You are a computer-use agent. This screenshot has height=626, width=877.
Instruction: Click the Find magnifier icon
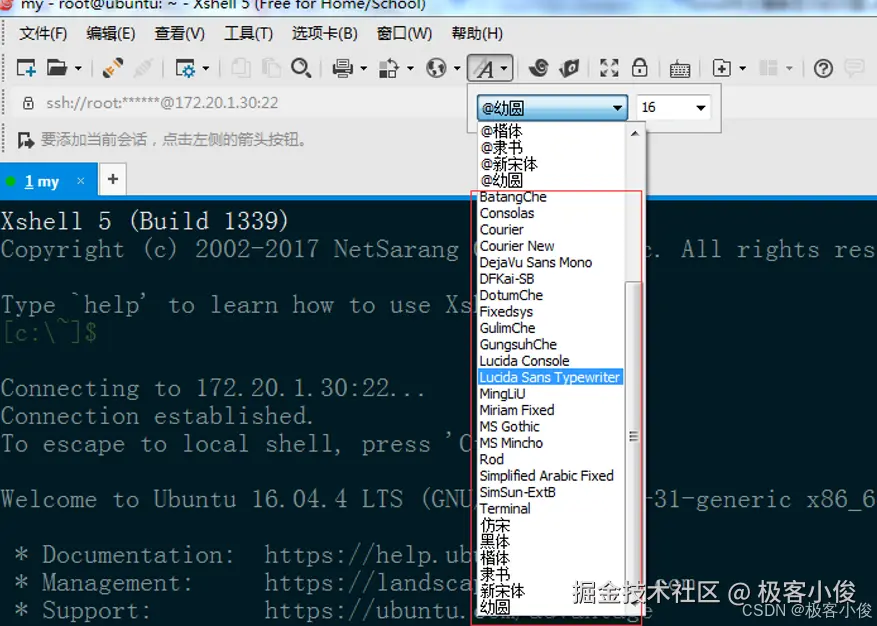pyautogui.click(x=301, y=68)
